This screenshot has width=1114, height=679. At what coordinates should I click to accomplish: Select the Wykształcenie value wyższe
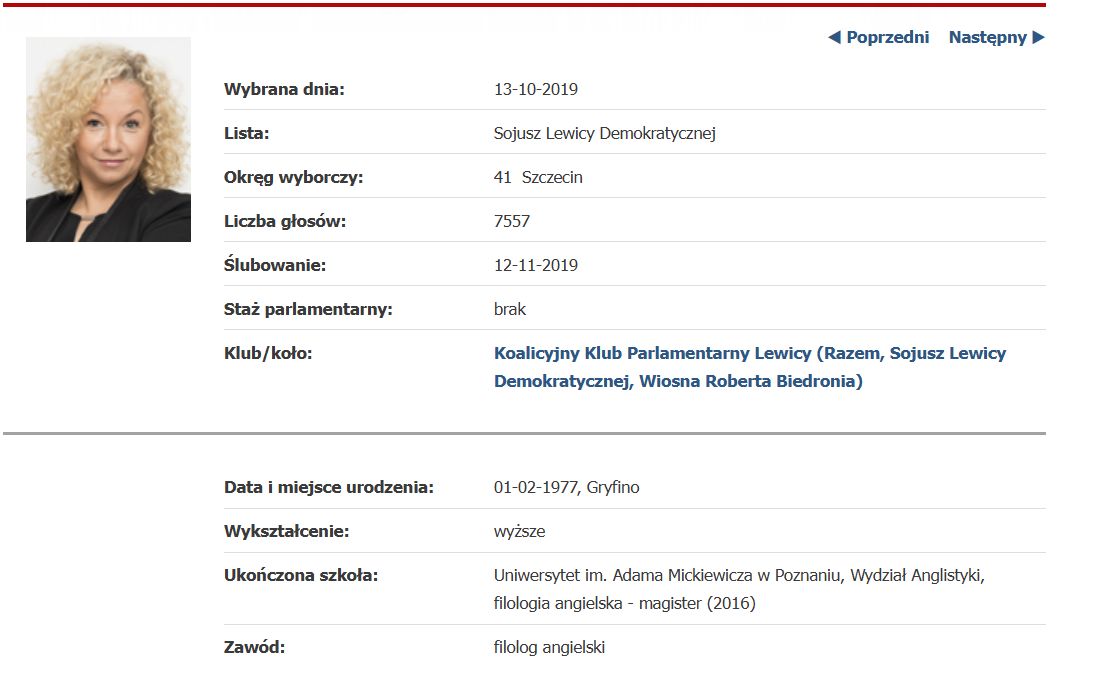517,531
